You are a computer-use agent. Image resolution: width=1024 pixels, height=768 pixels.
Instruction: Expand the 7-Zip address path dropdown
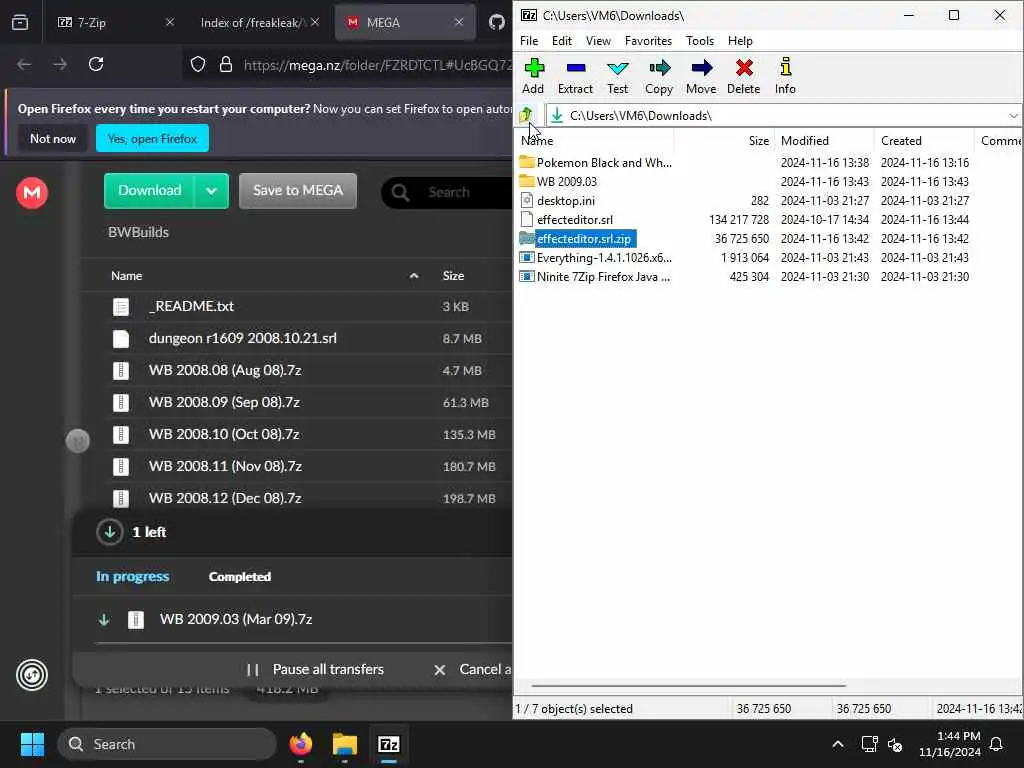[1013, 116]
